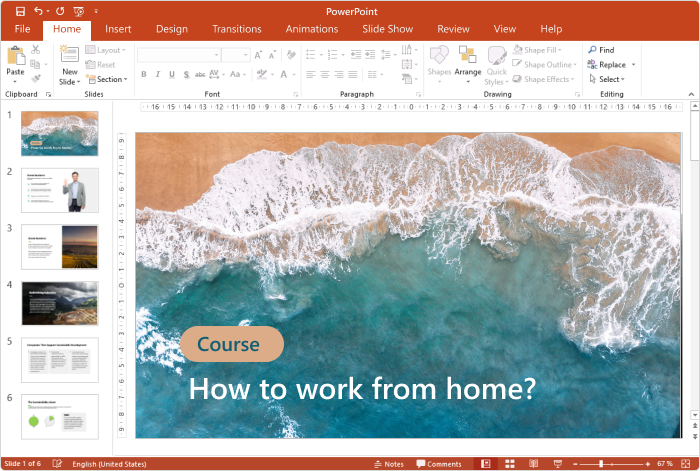
Task: Collapse the ribbon with the chevron
Action: [x=691, y=94]
